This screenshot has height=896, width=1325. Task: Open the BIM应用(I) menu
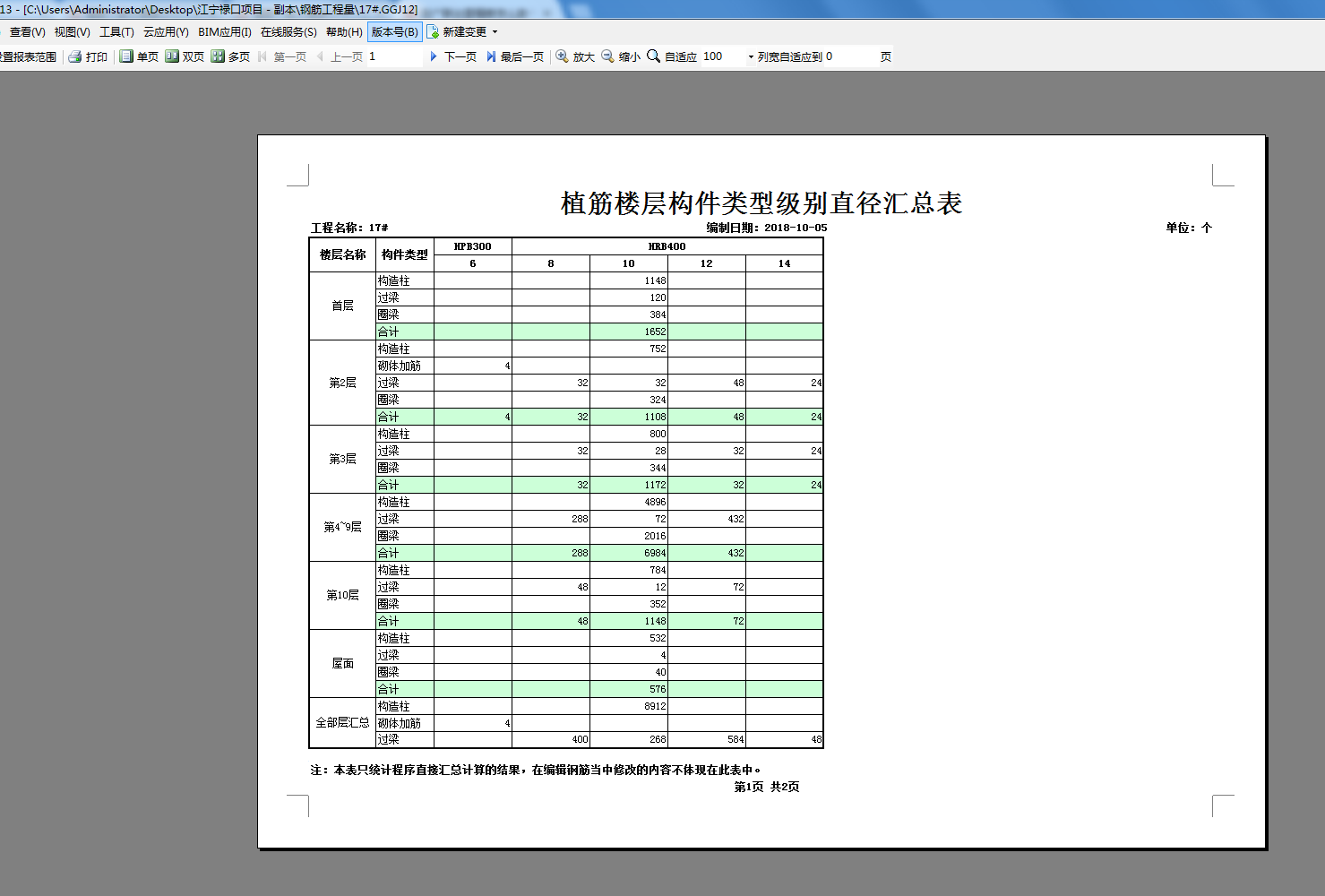tap(225, 32)
